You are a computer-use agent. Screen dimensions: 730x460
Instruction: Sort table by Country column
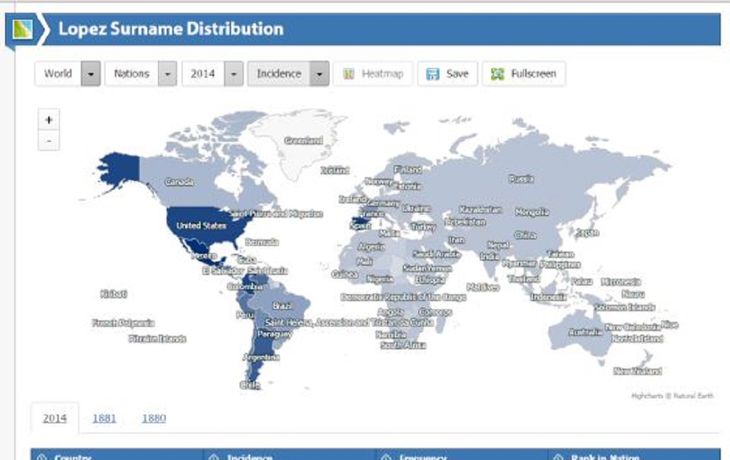coord(117,455)
